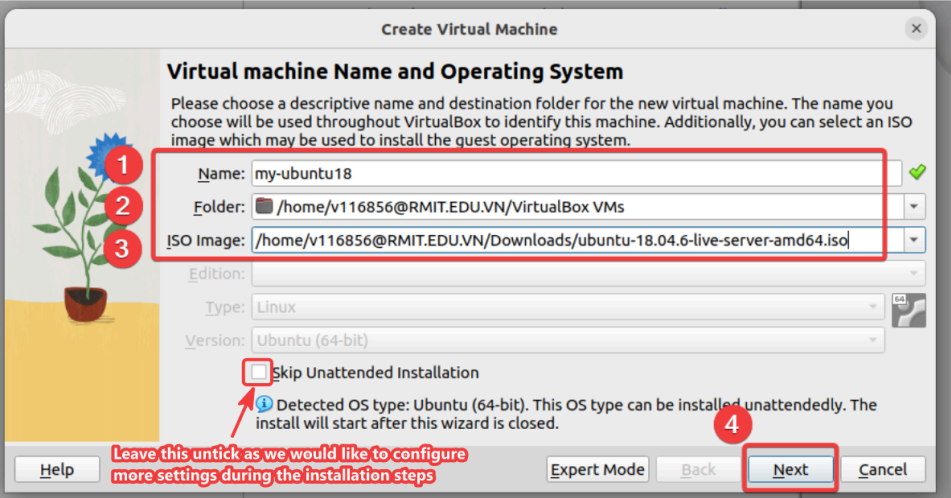Click the green name validation checkmark icon
The height and width of the screenshot is (498, 951).
click(x=917, y=172)
